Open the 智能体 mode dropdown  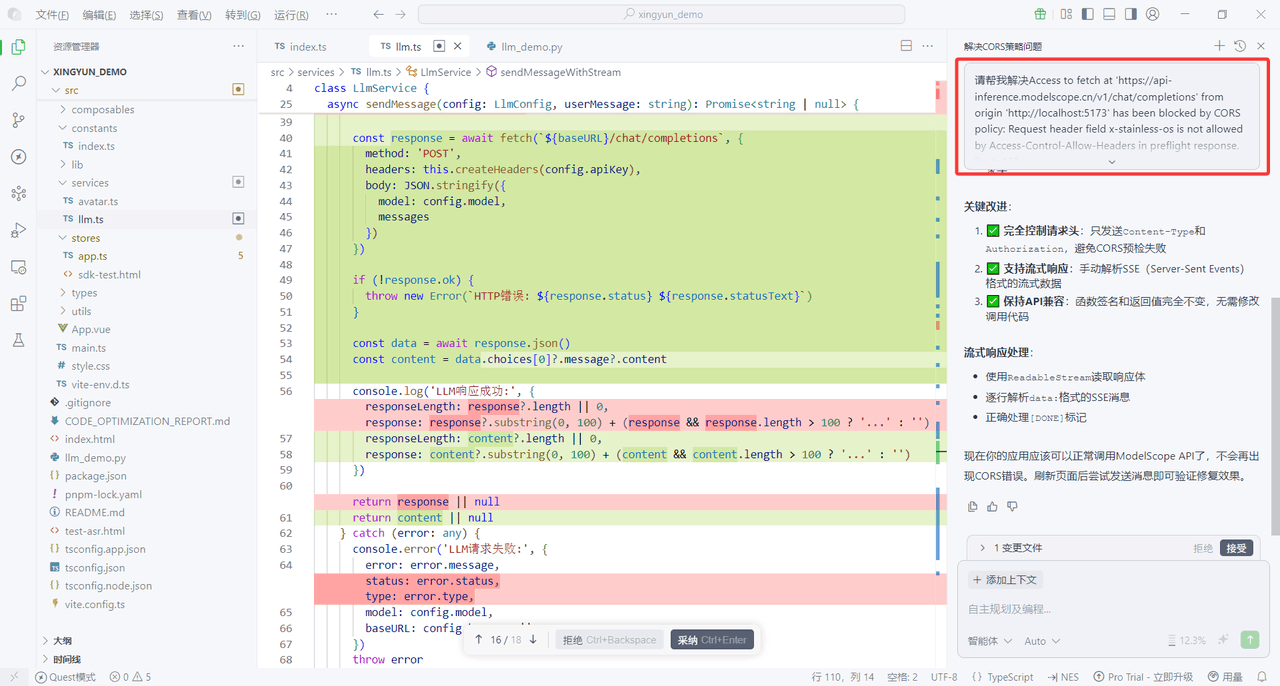click(990, 641)
